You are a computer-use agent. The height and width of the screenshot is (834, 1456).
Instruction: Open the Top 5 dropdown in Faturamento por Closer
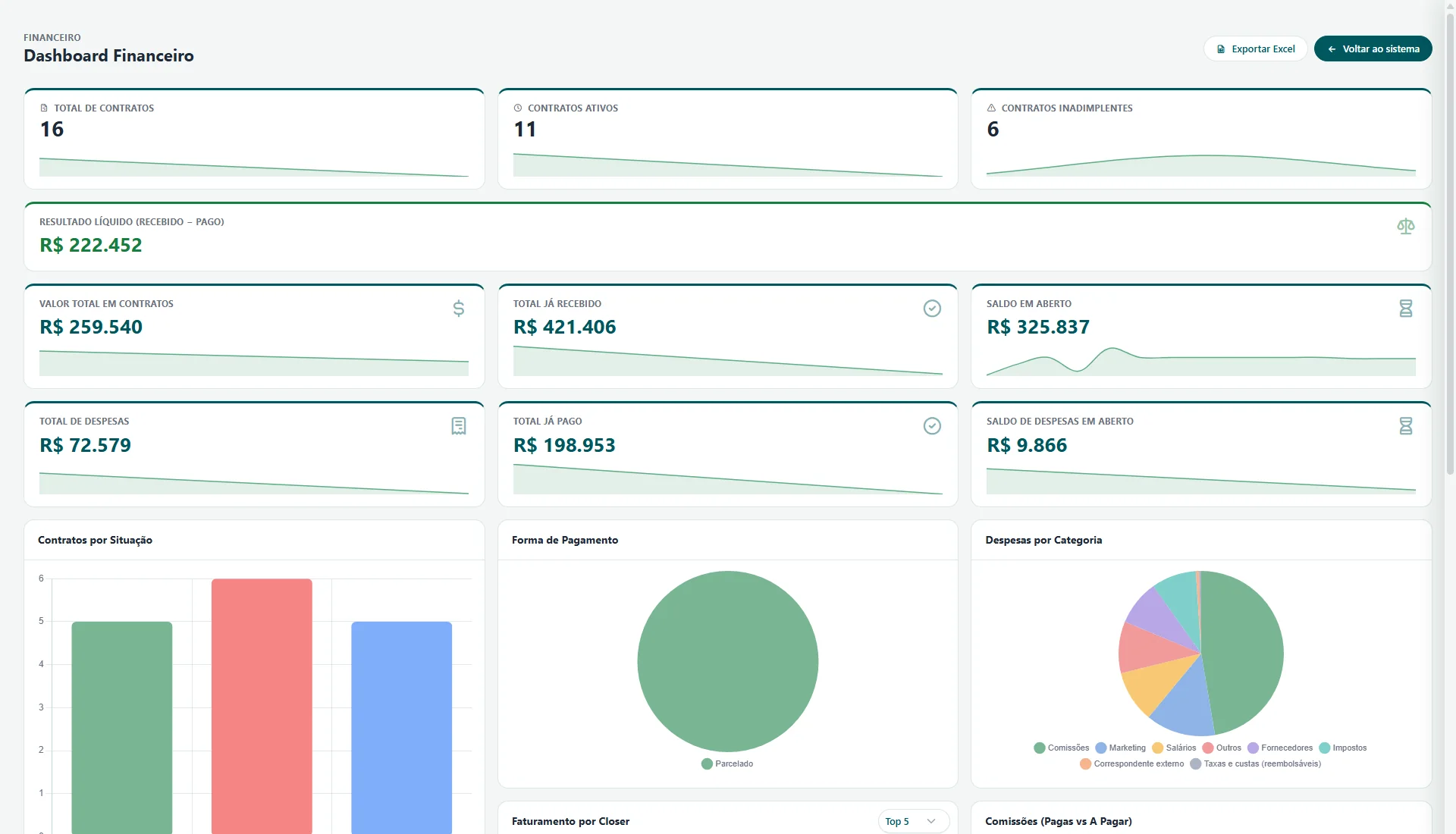(x=913, y=821)
